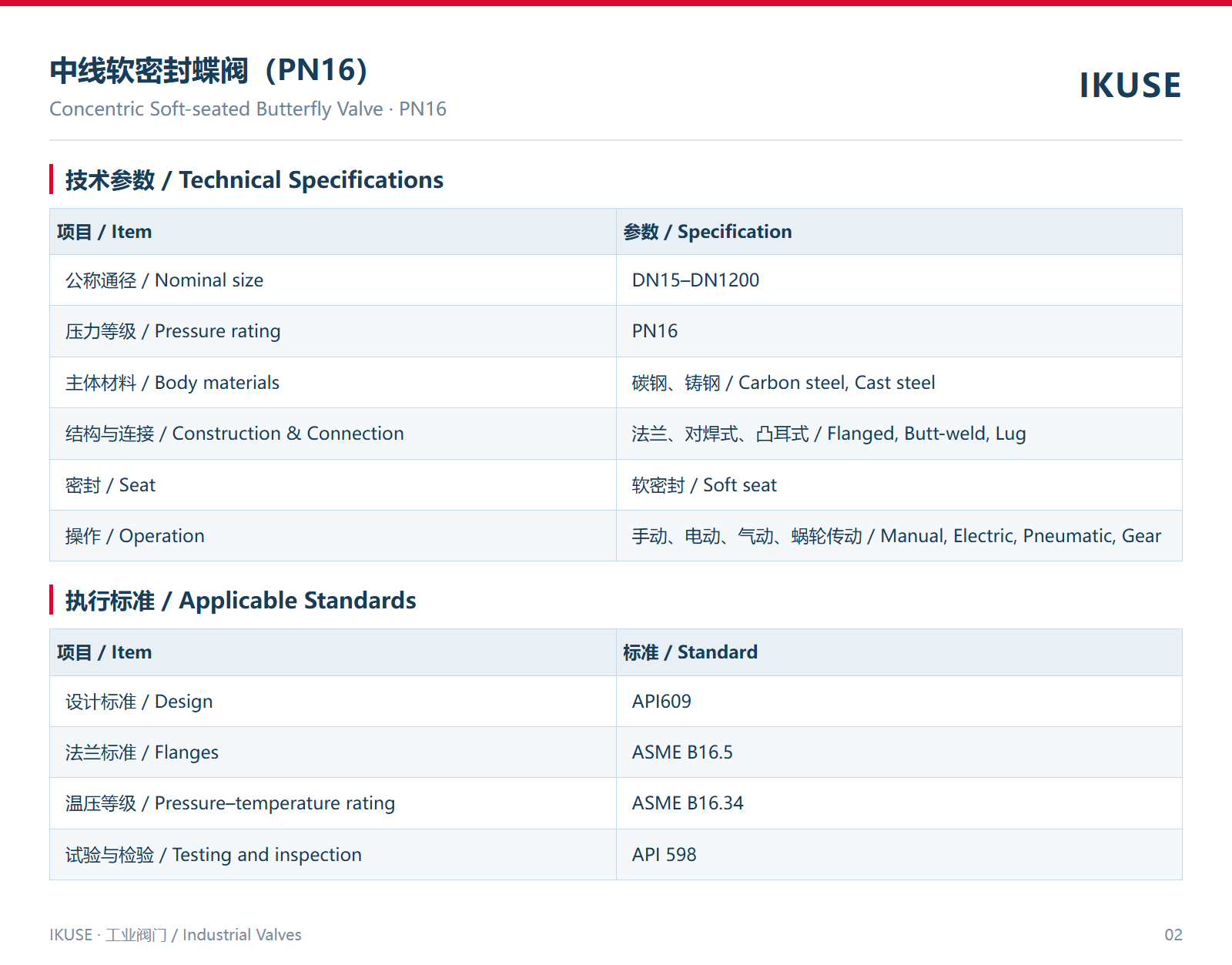The width and height of the screenshot is (1232, 965).
Task: Click the page number 02
Action: (1173, 935)
